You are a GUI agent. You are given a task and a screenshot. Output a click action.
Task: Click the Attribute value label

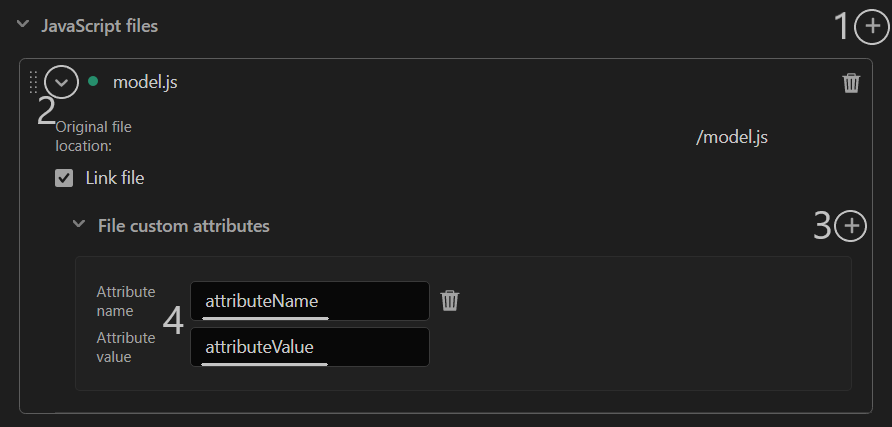(126, 347)
